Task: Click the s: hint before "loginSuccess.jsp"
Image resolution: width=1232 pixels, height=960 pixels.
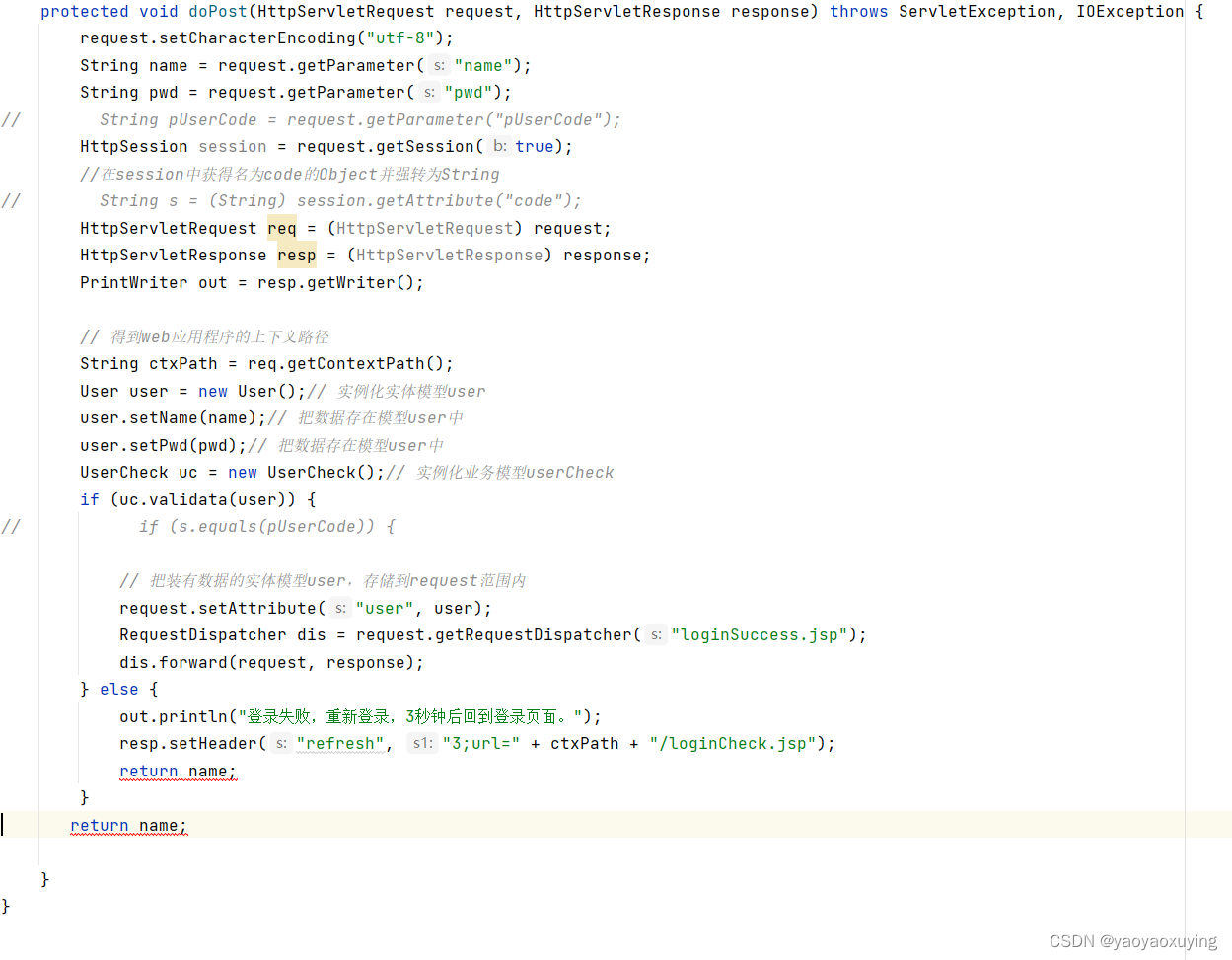Action: click(x=654, y=634)
